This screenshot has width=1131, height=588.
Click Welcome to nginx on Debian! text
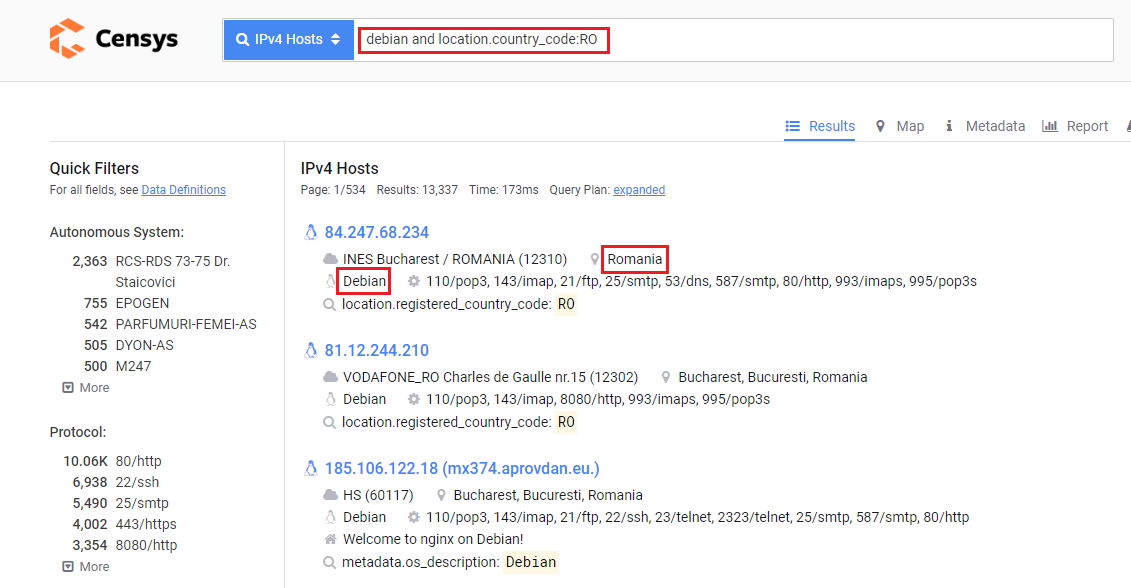(433, 539)
